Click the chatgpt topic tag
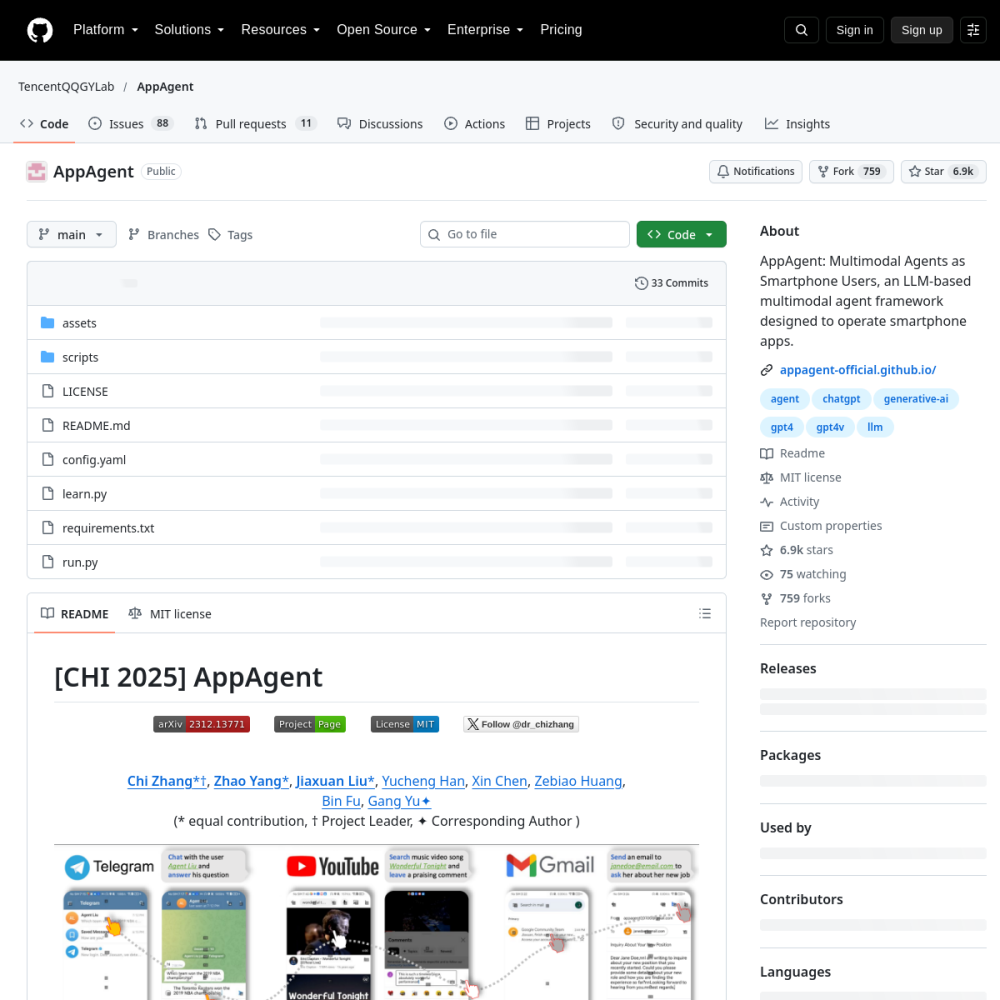 [x=841, y=399]
